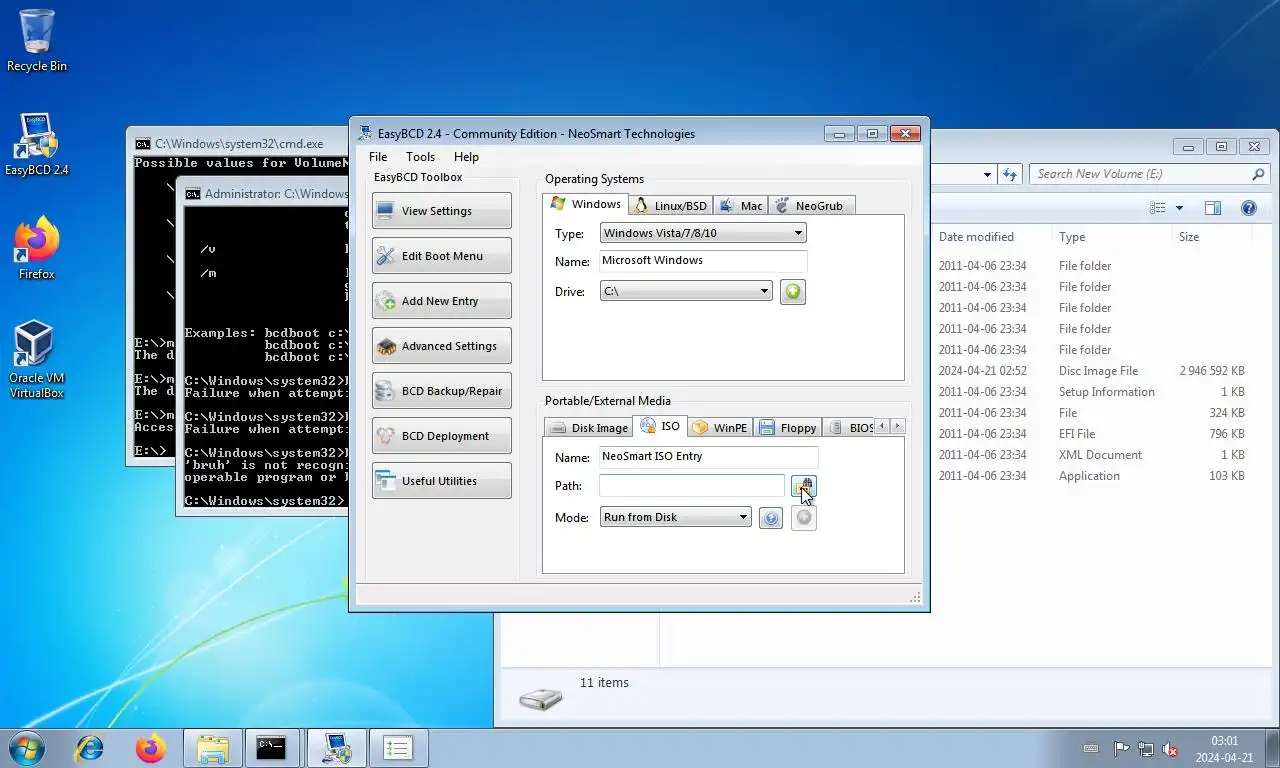Click the Firefox desktop shortcut
The height and width of the screenshot is (768, 1280).
37,249
